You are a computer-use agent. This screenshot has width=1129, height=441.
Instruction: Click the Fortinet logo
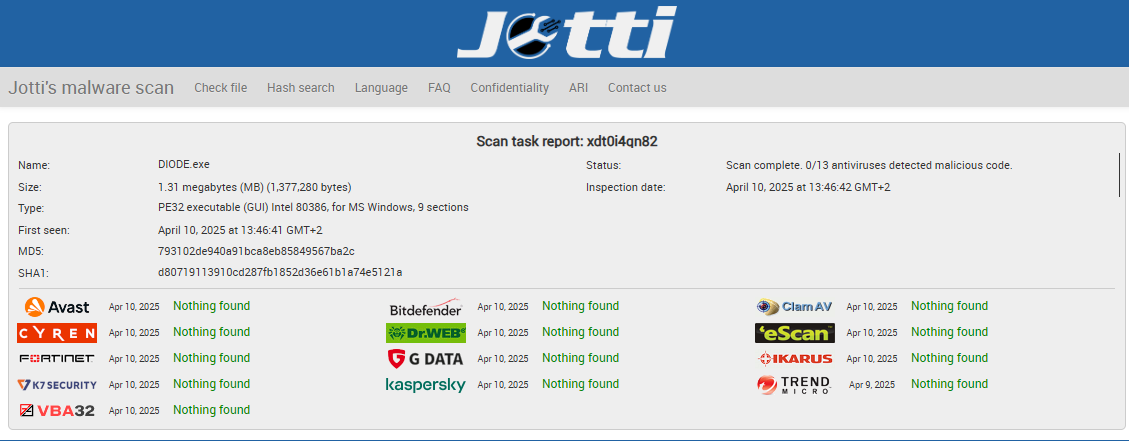point(57,358)
